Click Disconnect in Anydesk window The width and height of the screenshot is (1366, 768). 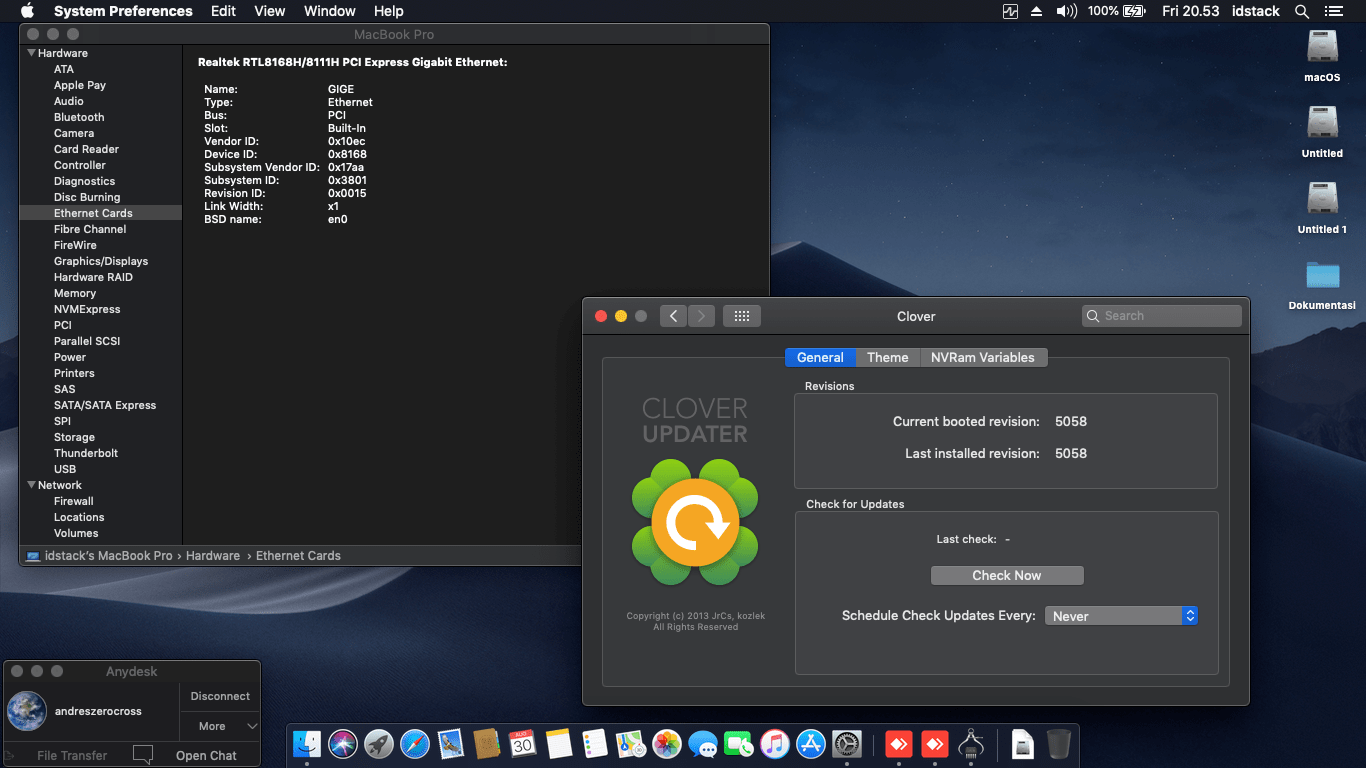(220, 696)
